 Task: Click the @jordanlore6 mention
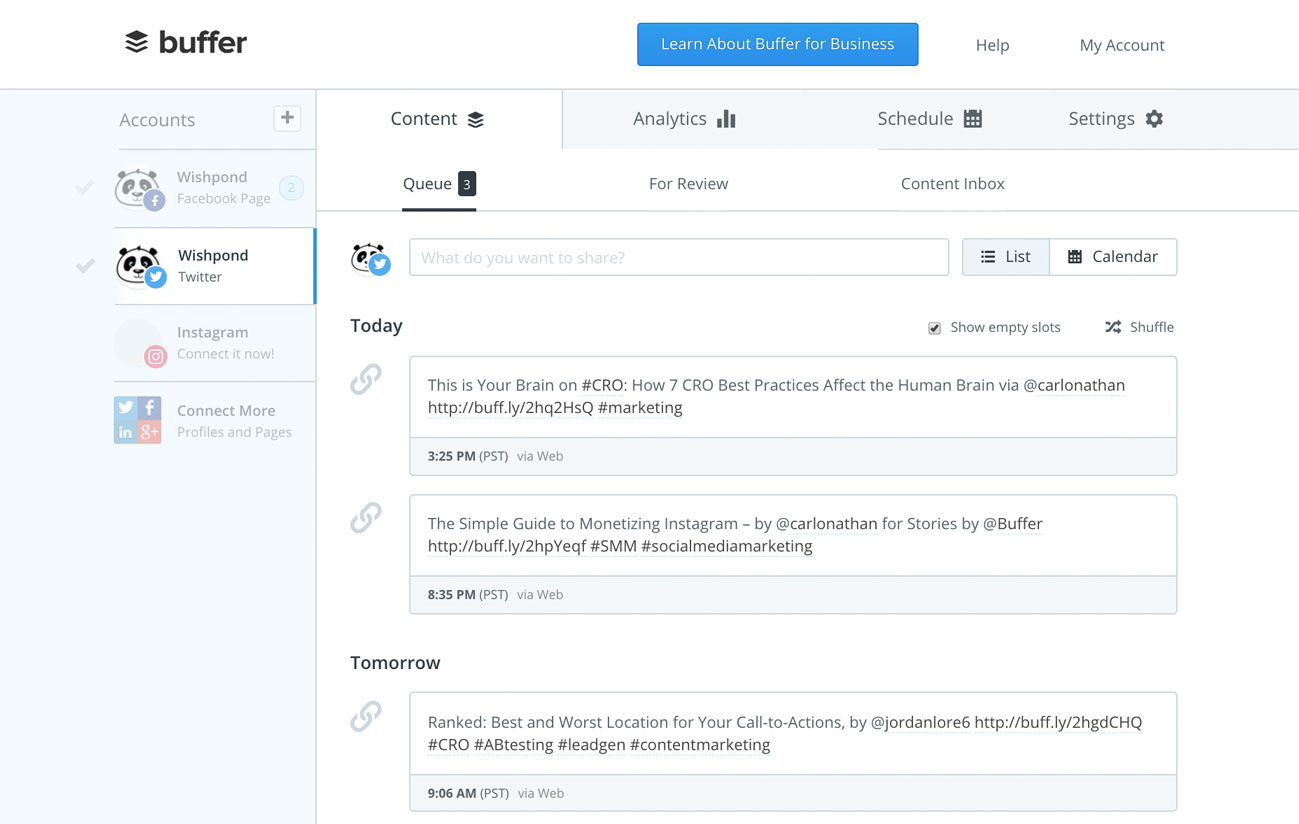(921, 722)
